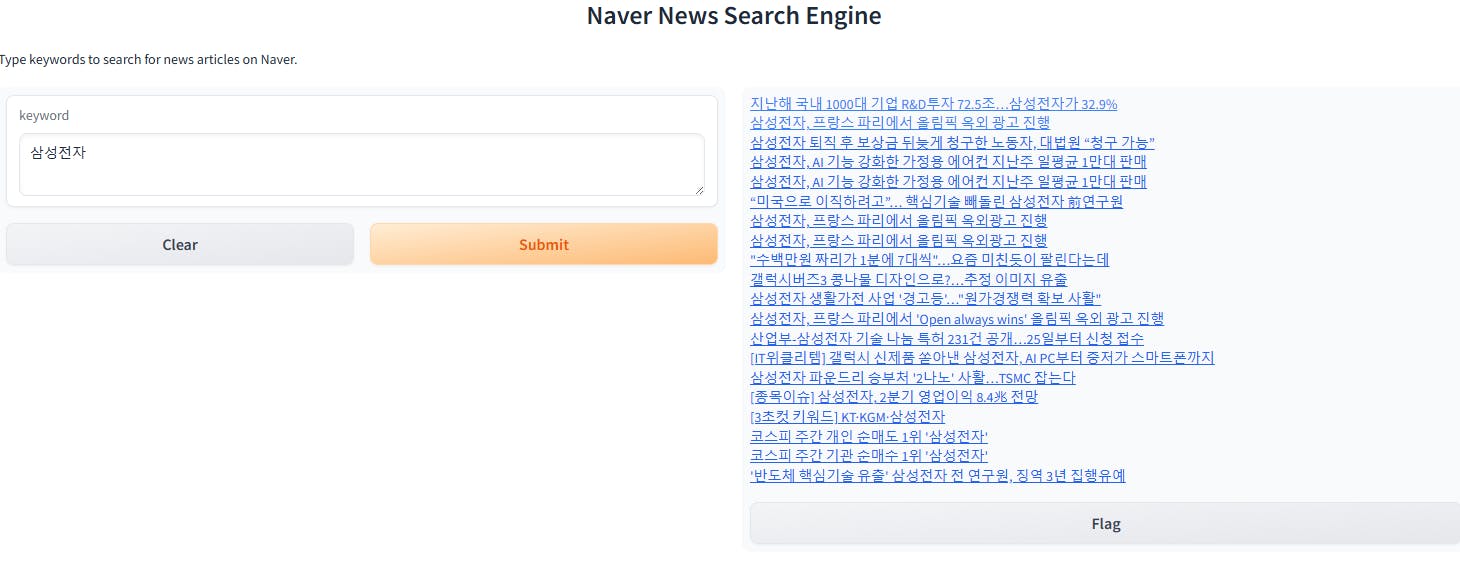Open 삼성전자 생활가전 사업 '경고등' article
Image resolution: width=1460 pixels, height=573 pixels.
click(x=925, y=299)
